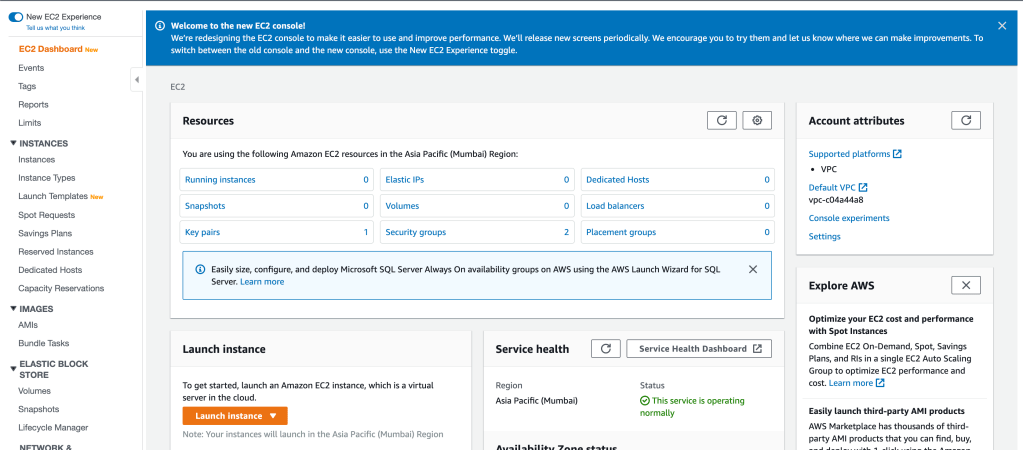Collapse the IMAGES section
The height and width of the screenshot is (450, 1023).
[x=14, y=309]
